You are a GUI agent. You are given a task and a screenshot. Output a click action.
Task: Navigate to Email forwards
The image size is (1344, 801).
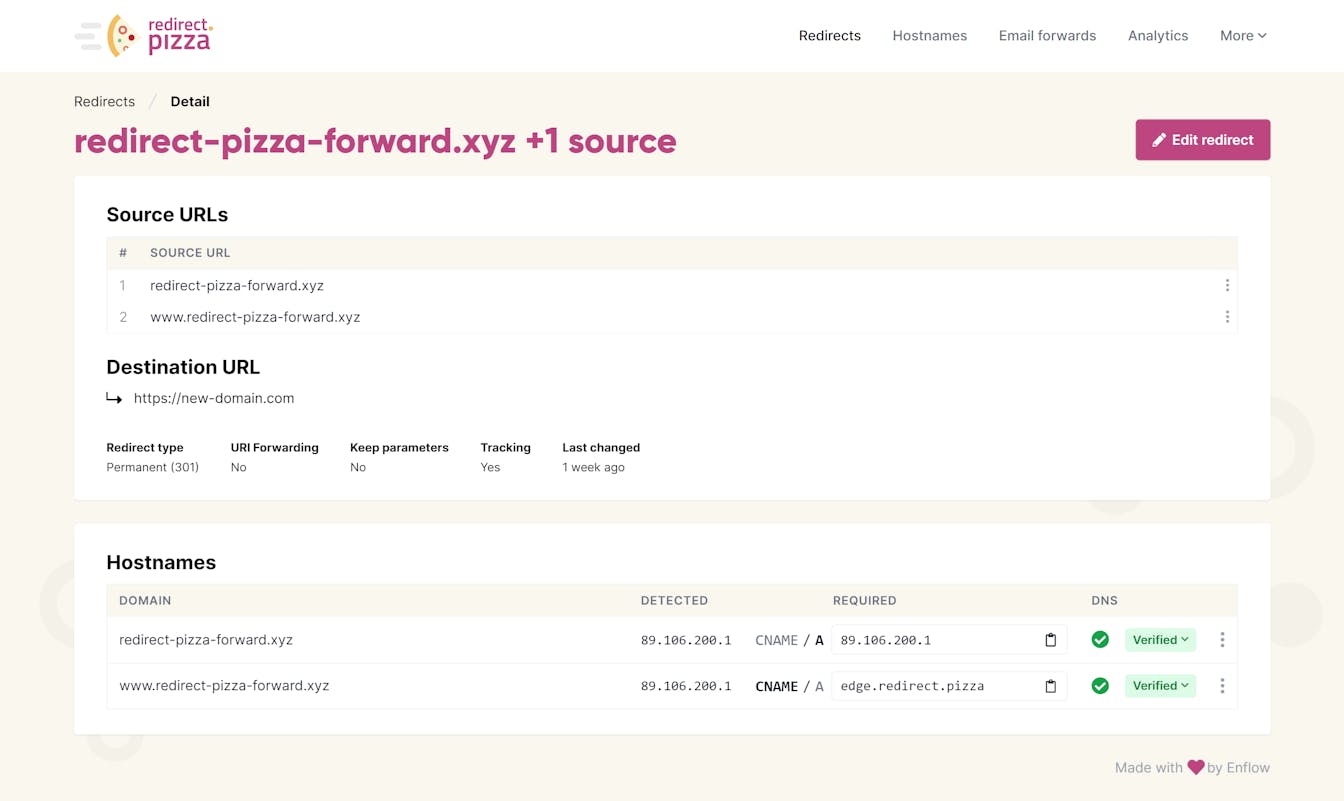1047,35
